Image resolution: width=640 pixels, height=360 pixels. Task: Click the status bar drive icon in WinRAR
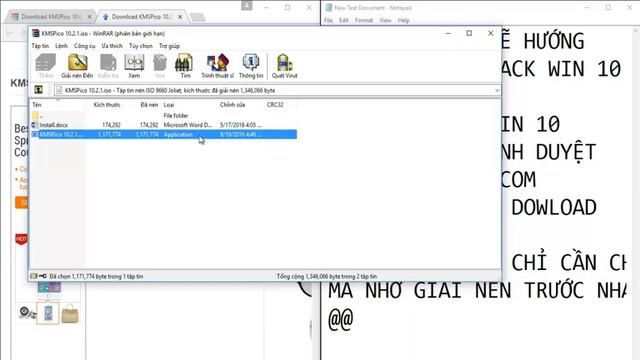pos(34,276)
